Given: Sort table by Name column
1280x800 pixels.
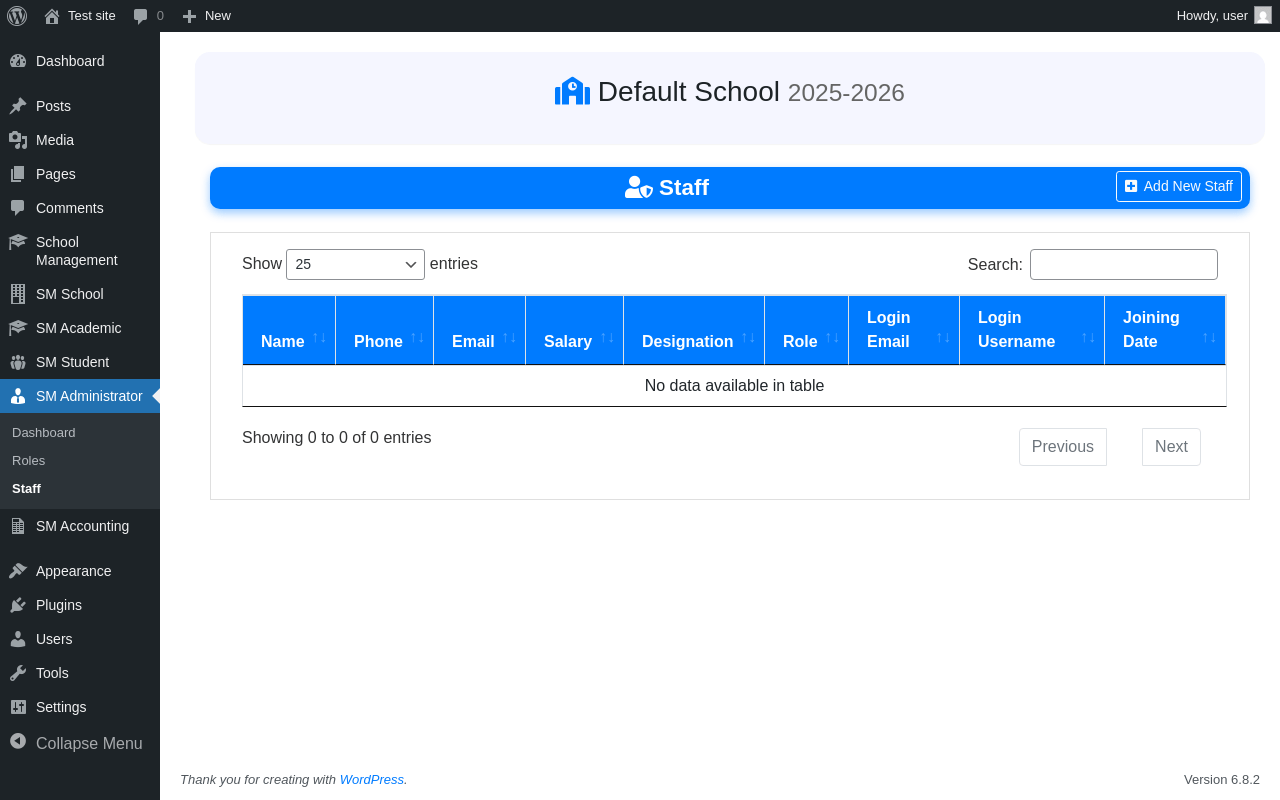Looking at the screenshot, I should click(x=289, y=330).
